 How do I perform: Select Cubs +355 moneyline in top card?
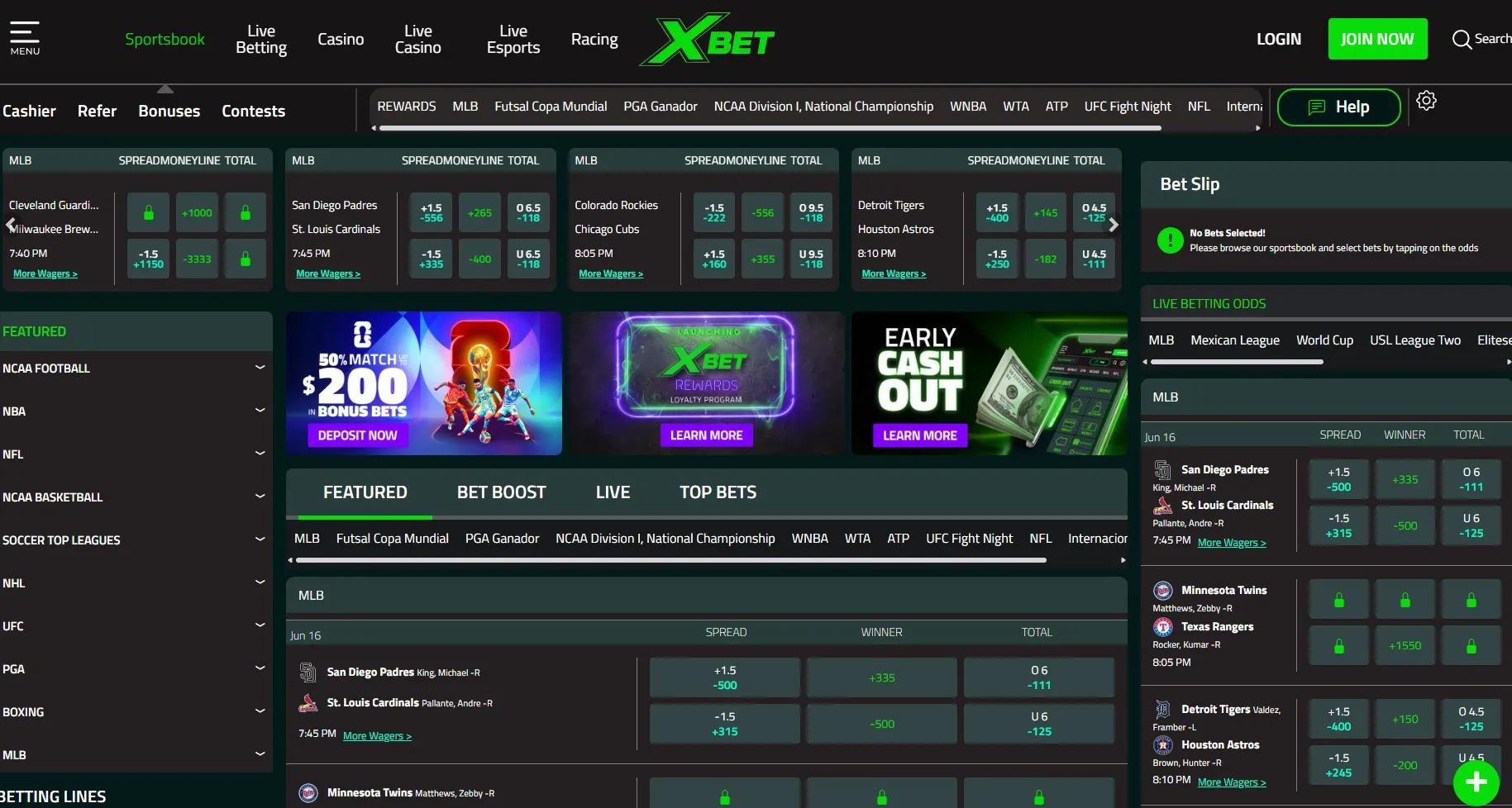click(762, 259)
